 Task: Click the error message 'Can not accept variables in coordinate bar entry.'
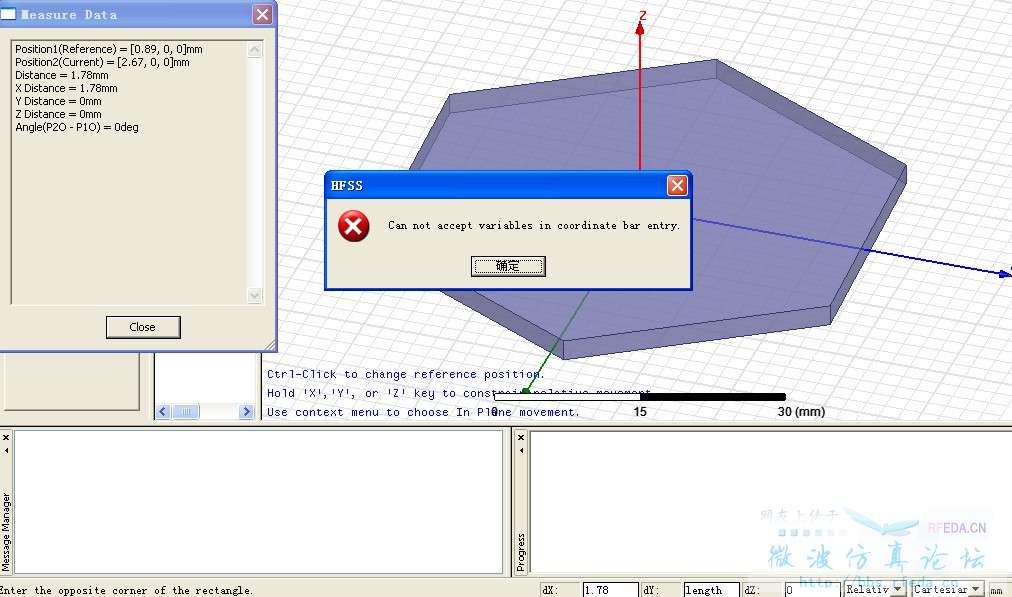pos(534,225)
